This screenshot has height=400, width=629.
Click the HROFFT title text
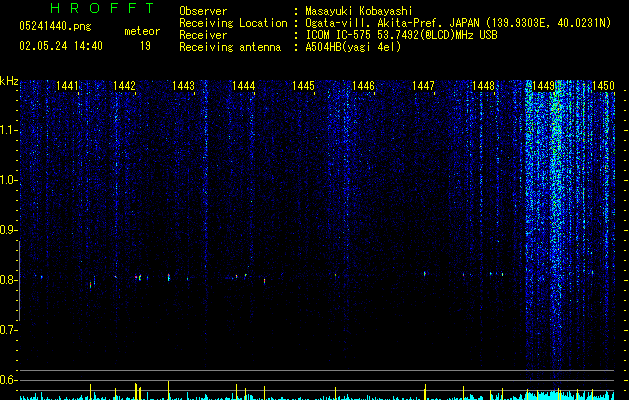pyautogui.click(x=102, y=8)
